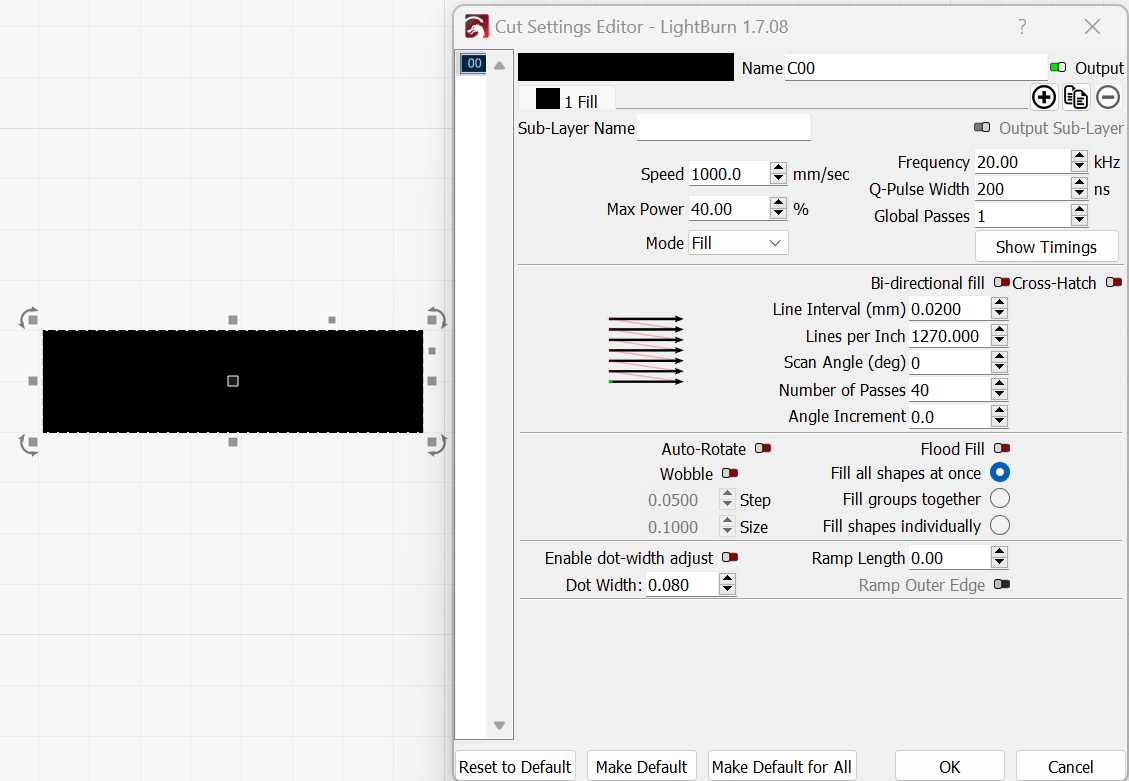The height and width of the screenshot is (781, 1129).
Task: Click the bottom-right rotate handle on rectangle
Action: 436,444
